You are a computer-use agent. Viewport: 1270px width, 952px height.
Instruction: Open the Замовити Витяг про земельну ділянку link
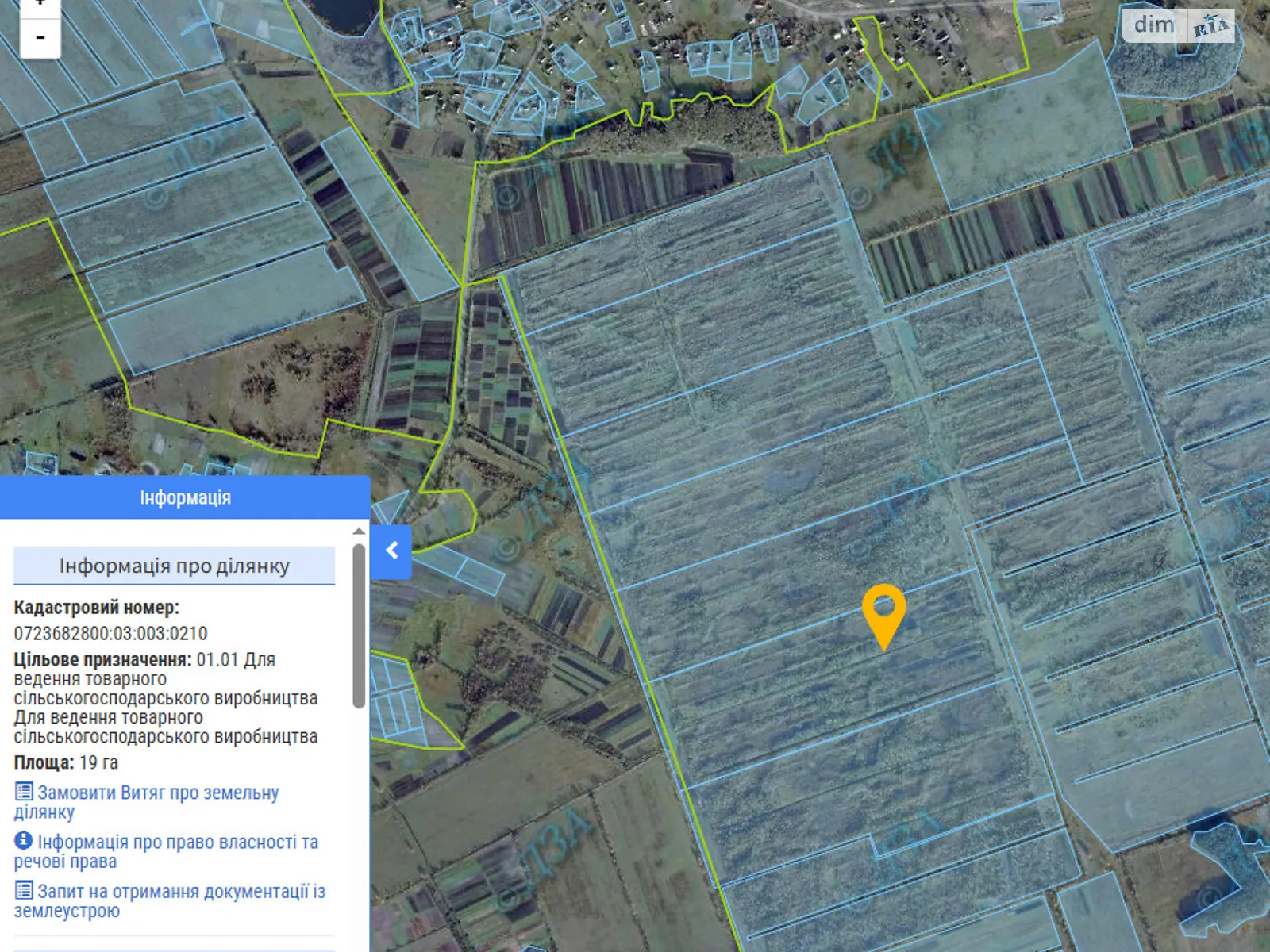pyautogui.click(x=158, y=793)
